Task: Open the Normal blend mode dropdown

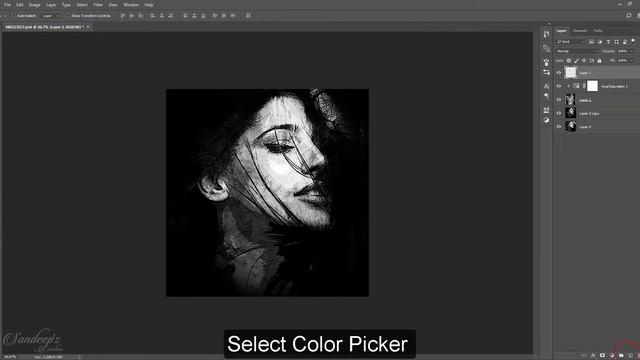Action: tap(577, 51)
